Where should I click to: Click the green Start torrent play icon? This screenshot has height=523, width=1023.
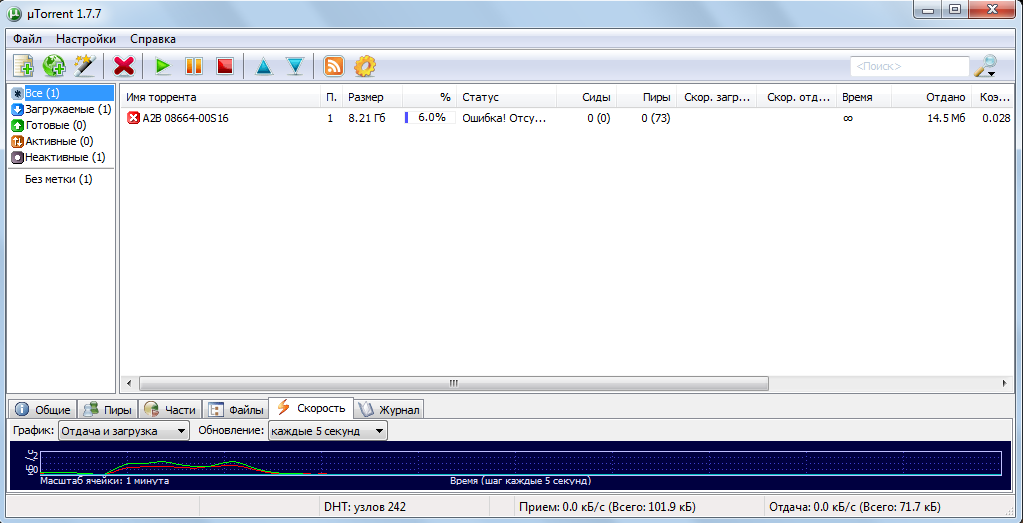pos(162,66)
